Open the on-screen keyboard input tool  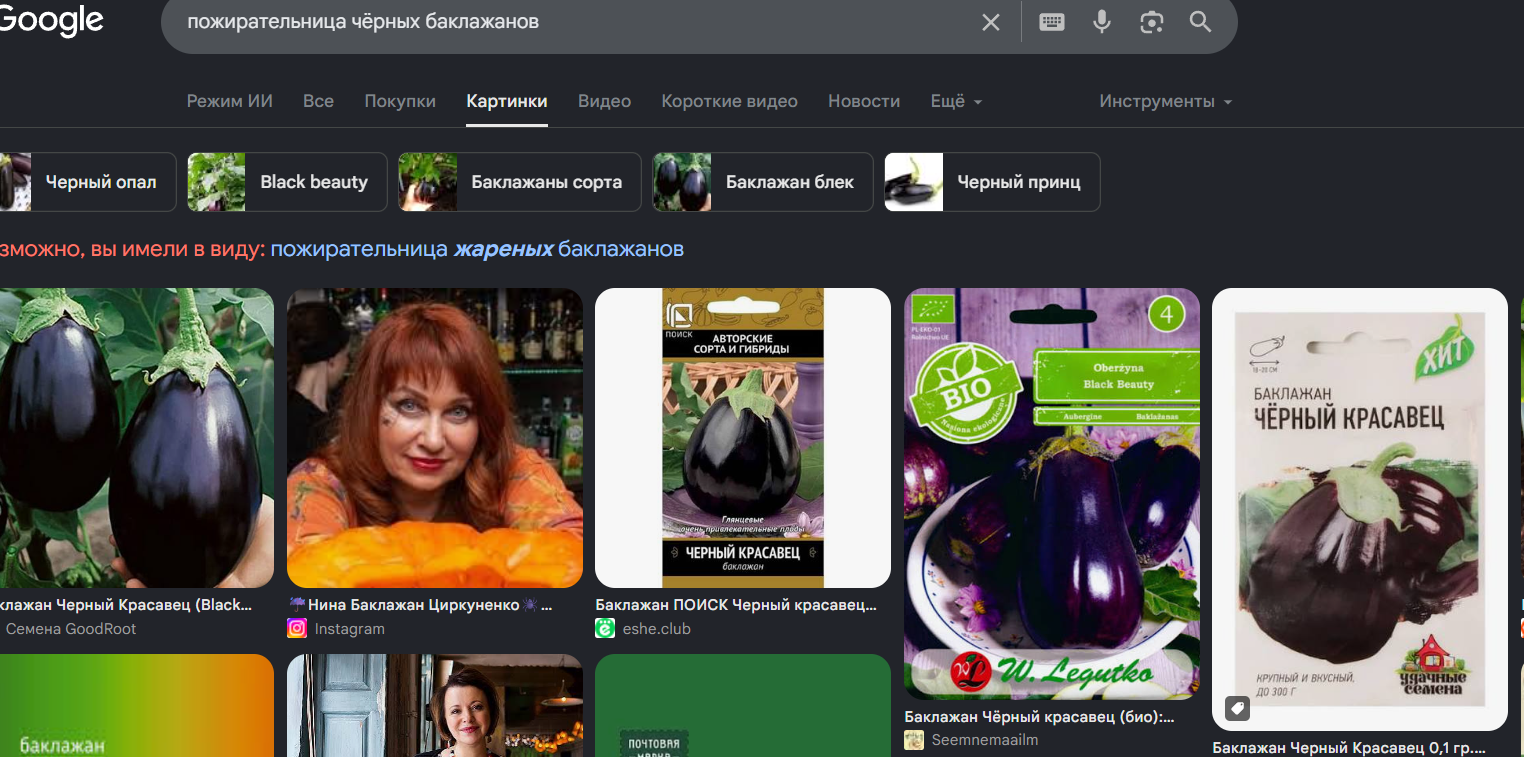click(1052, 22)
